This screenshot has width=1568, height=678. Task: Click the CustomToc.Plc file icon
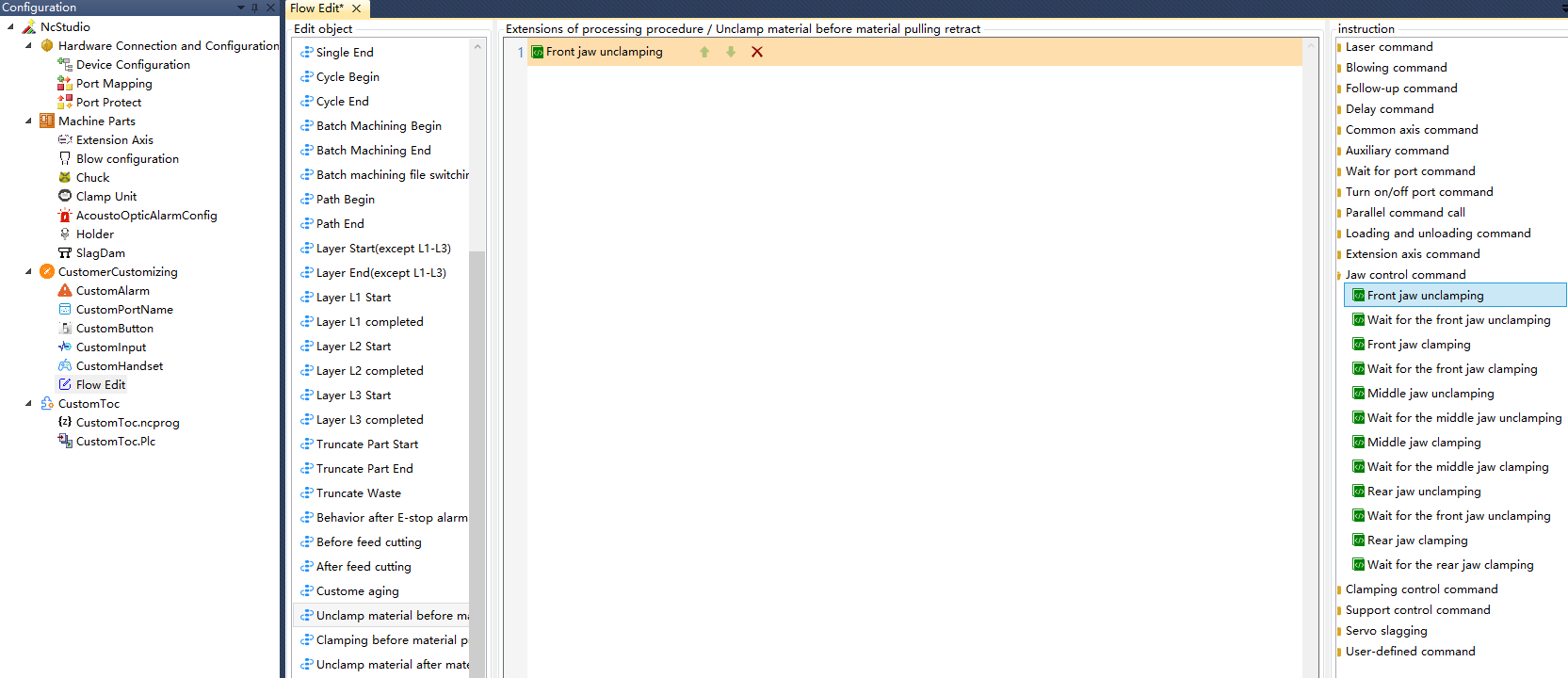pos(65,442)
